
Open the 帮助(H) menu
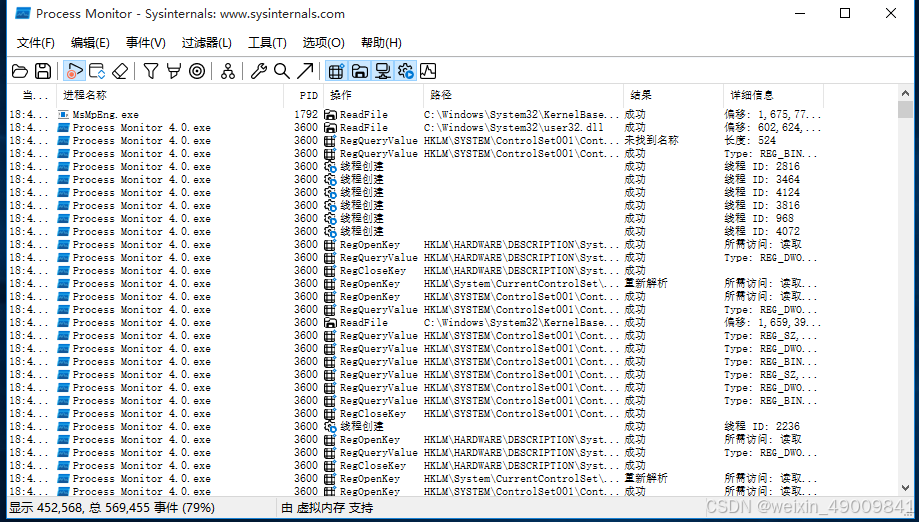coord(381,43)
